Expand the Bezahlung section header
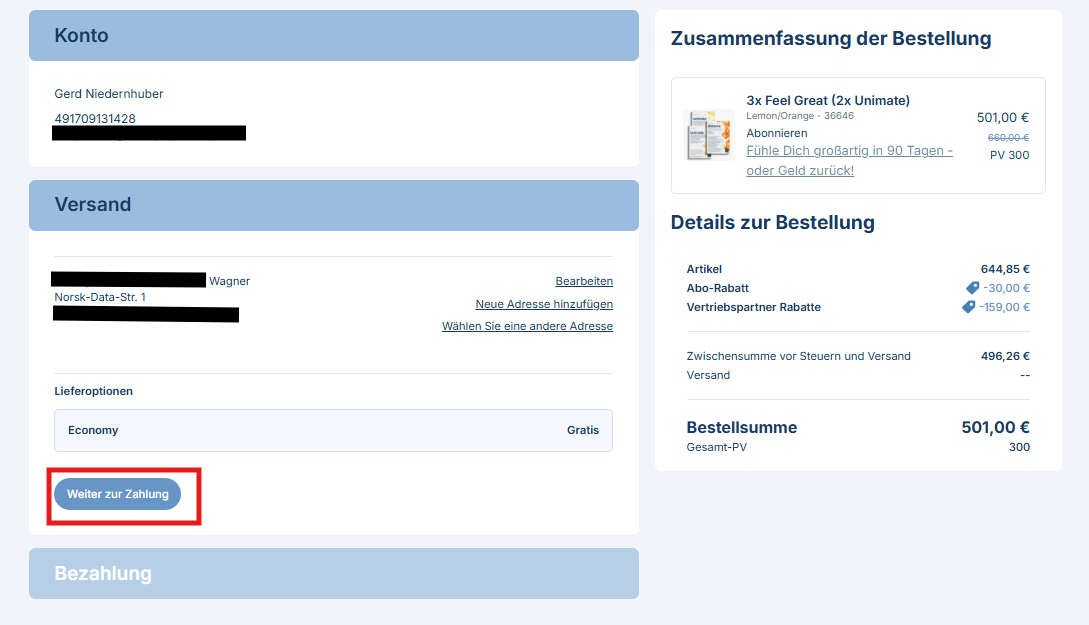The image size is (1089, 625). coord(333,573)
